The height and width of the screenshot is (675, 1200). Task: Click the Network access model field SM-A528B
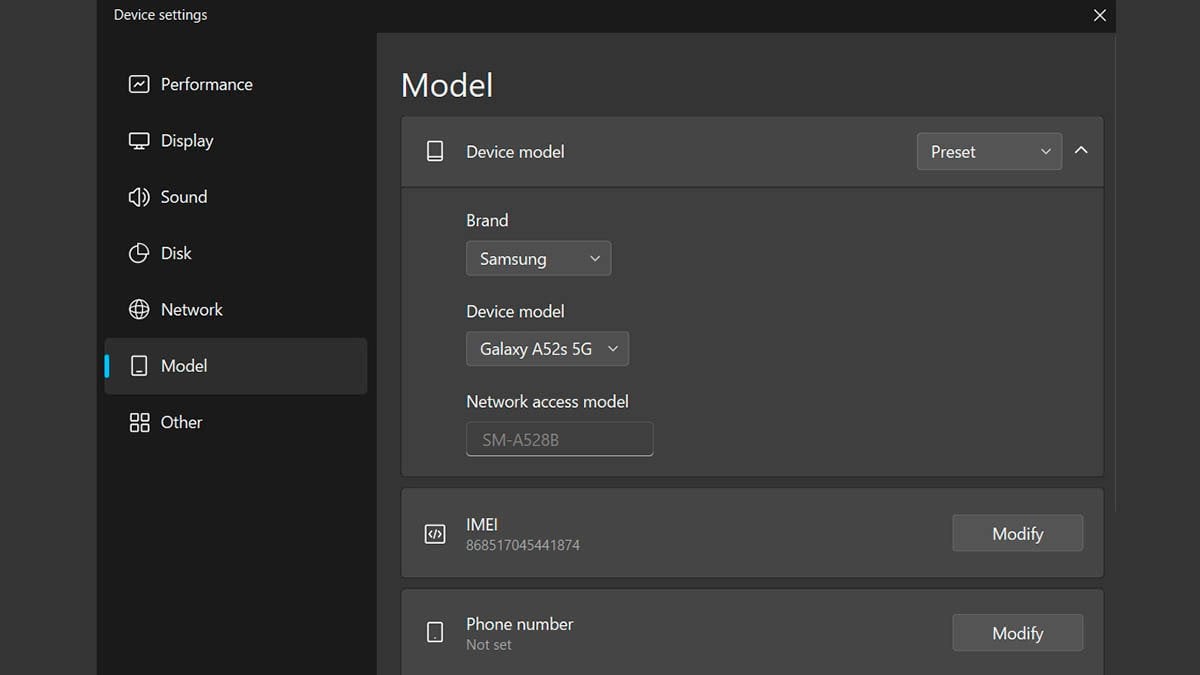click(x=559, y=439)
